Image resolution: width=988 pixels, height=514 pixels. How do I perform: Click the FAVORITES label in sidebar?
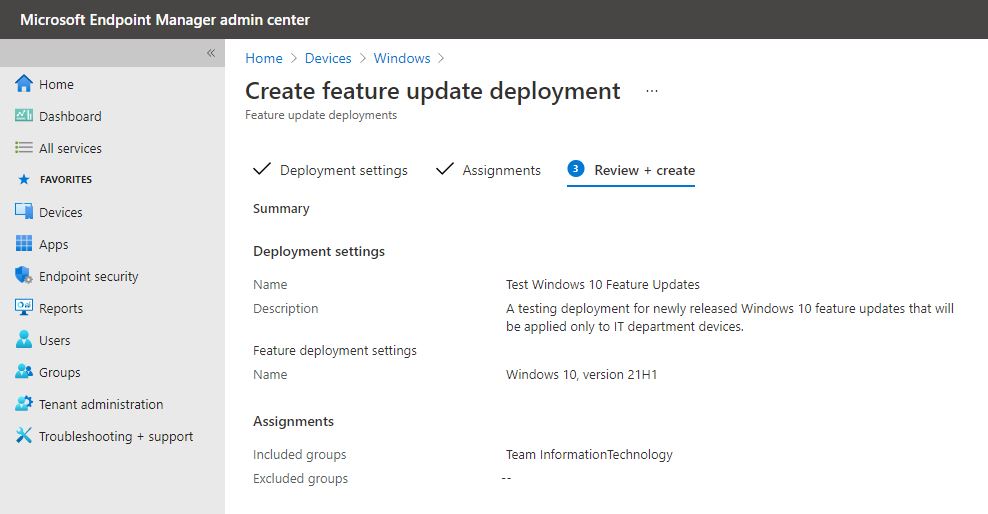pyautogui.click(x=66, y=180)
